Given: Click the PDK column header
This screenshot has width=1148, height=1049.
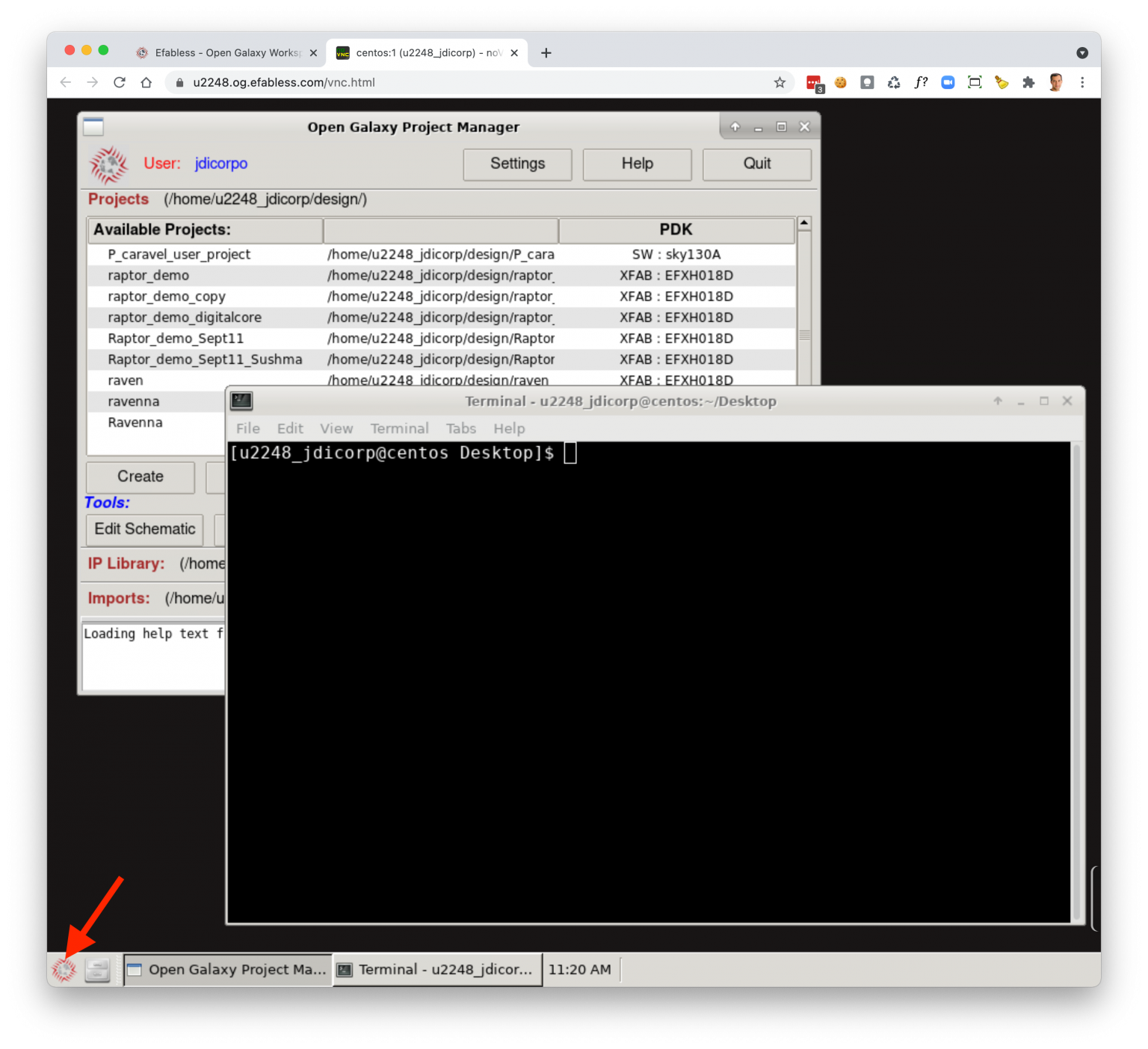Looking at the screenshot, I should pos(676,230).
